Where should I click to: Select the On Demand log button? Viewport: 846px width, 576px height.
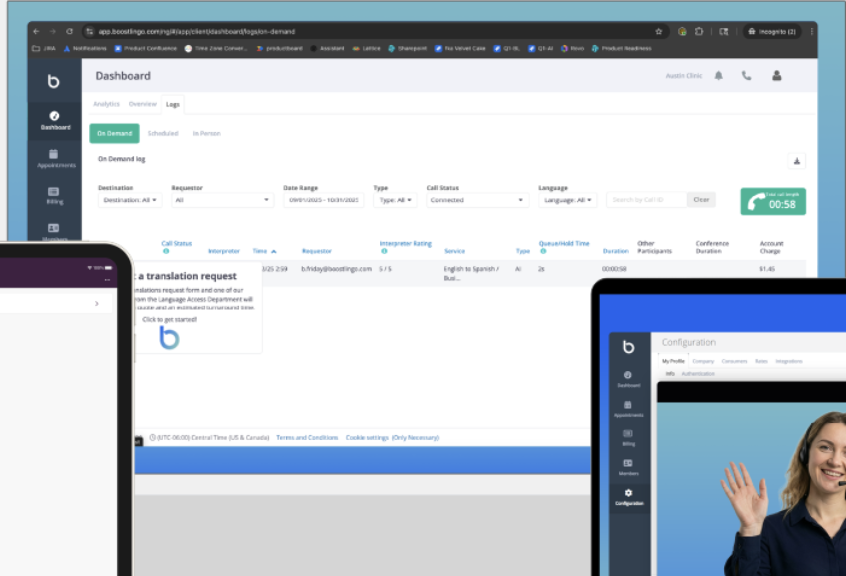click(x=114, y=134)
